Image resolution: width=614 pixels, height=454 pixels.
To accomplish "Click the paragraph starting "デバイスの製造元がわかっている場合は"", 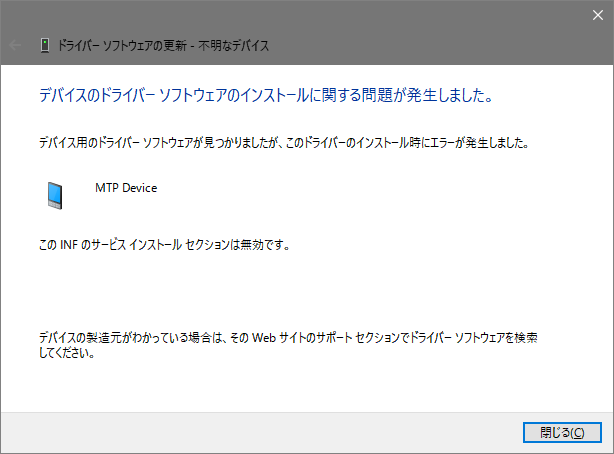I will pyautogui.click(x=288, y=345).
